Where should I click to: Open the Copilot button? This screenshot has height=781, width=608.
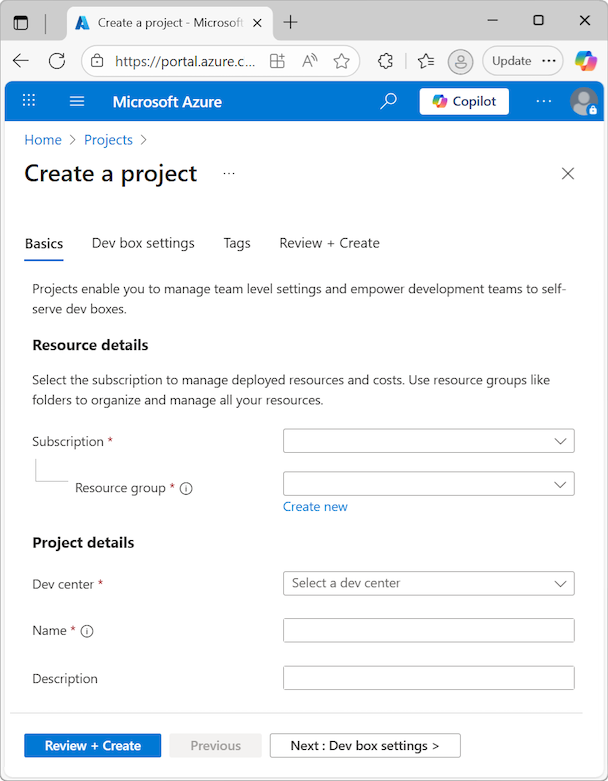coord(464,101)
